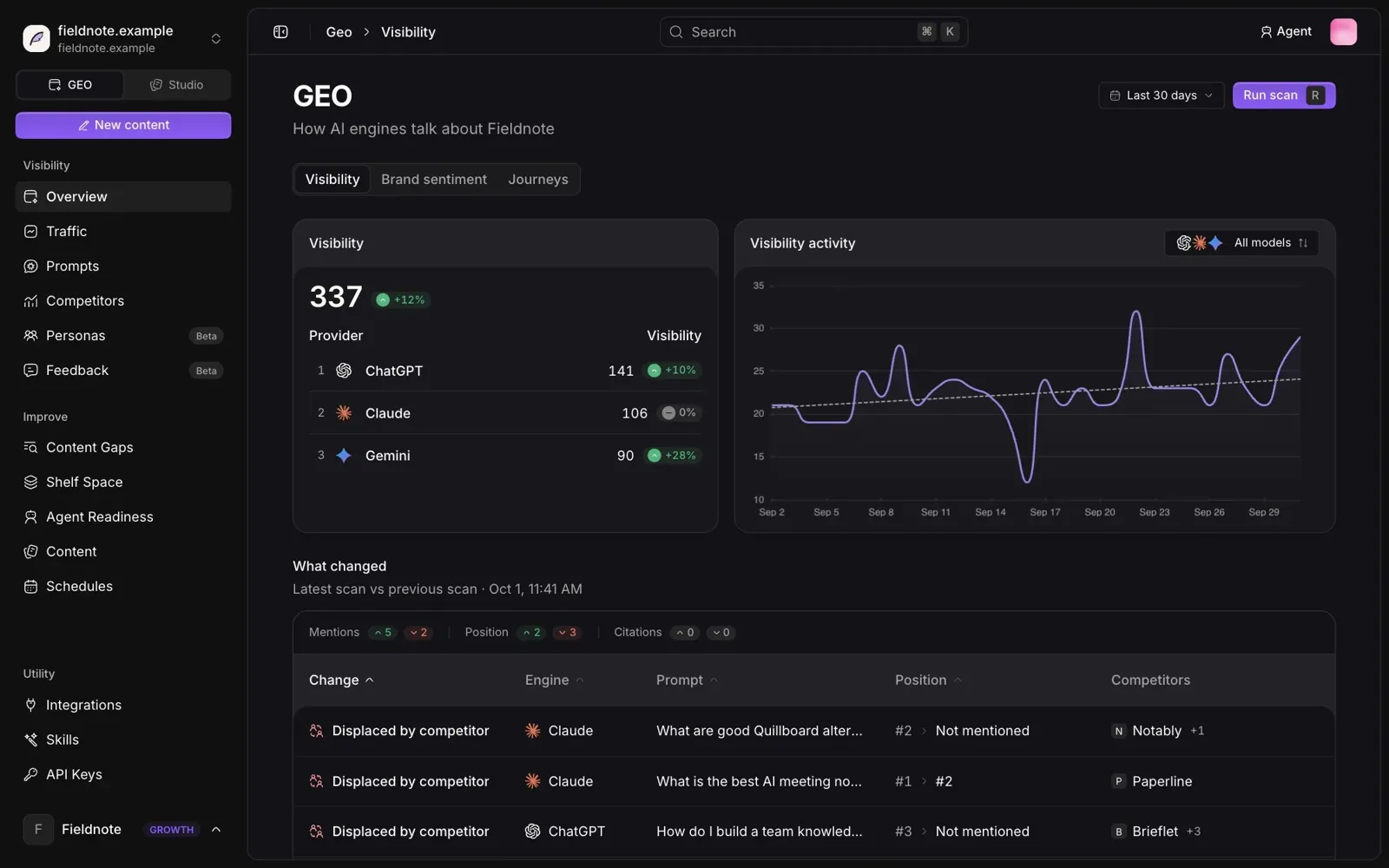
Task: Click the Geo breadcrumb link
Action: click(339, 32)
